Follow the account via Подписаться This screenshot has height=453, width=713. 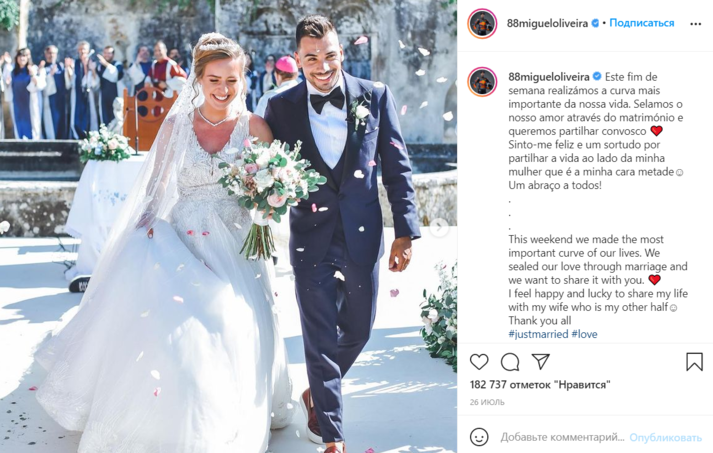(642, 23)
